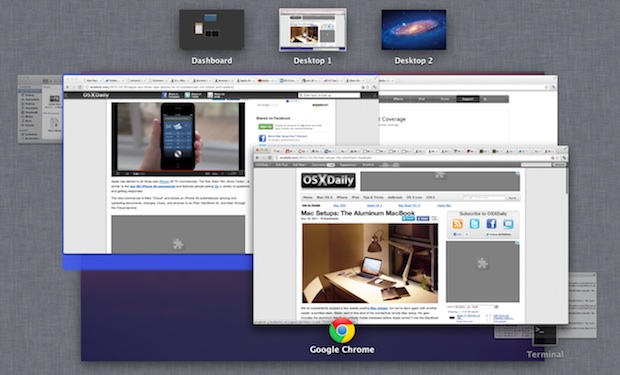Image resolution: width=620 pixels, height=375 pixels.
Task: Open the Tips & Tricks navigation item
Action: (x=373, y=197)
